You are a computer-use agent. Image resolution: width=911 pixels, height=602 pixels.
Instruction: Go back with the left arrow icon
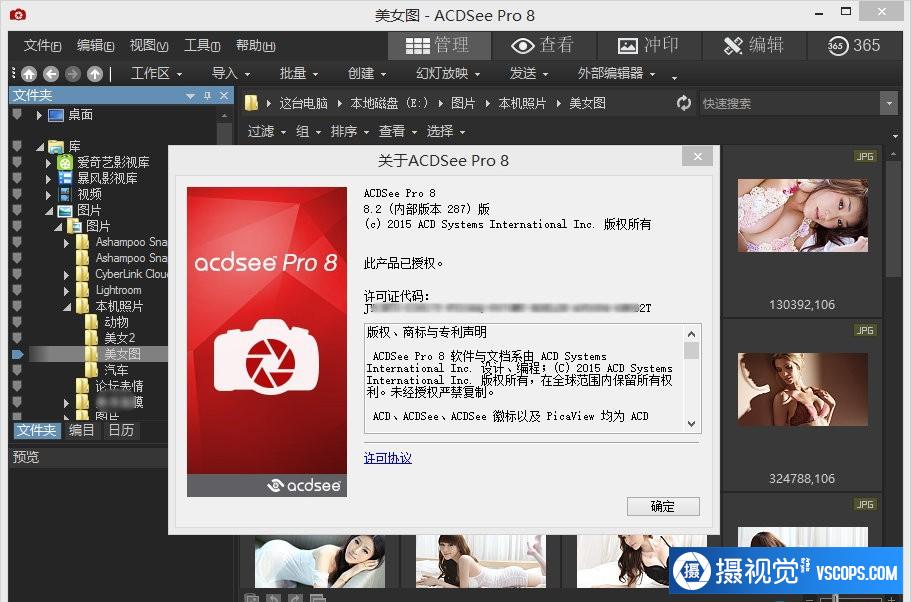pyautogui.click(x=51, y=73)
